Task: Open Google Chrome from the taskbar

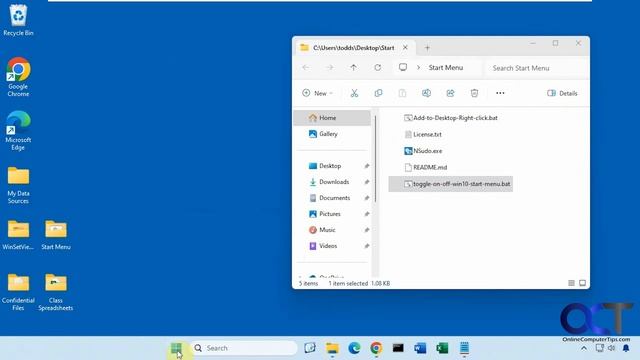Action: pyautogui.click(x=376, y=348)
